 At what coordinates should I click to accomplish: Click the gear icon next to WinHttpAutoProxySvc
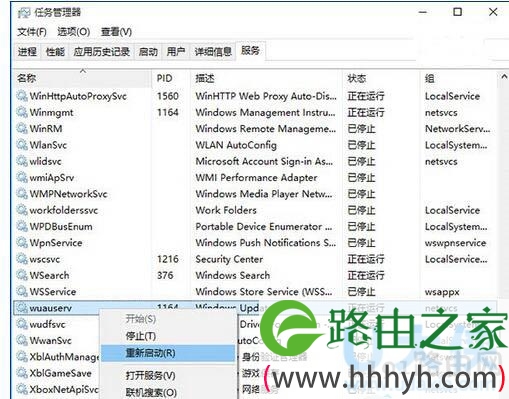pyautogui.click(x=22, y=96)
